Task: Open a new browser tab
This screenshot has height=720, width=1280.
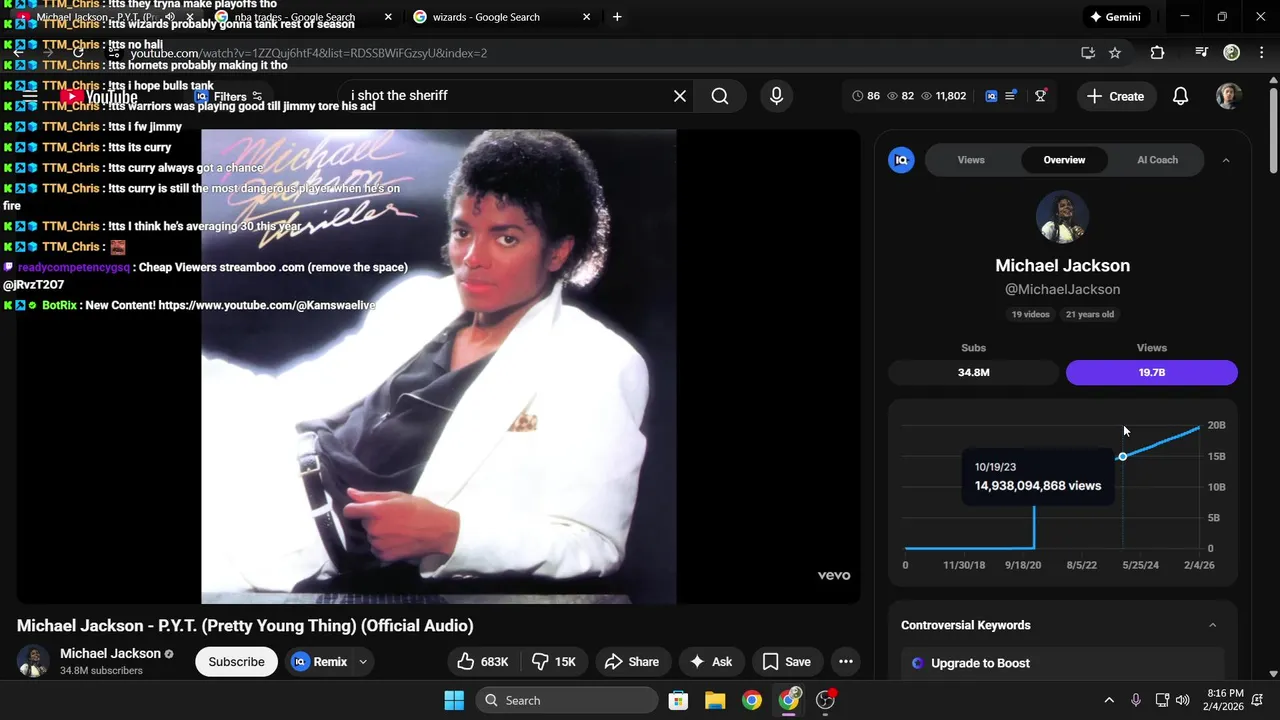Action: [x=617, y=17]
